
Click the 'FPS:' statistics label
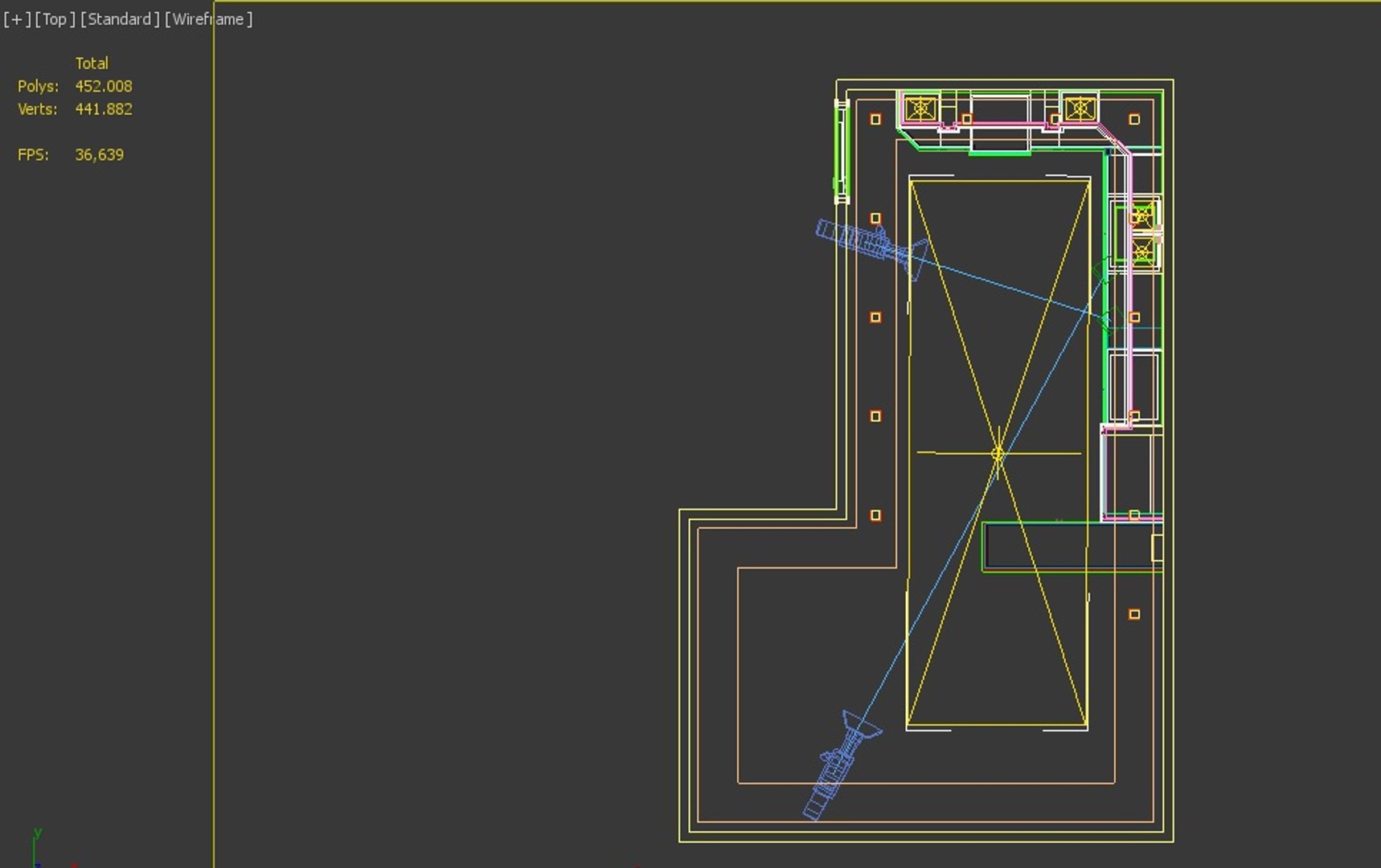pyautogui.click(x=33, y=154)
